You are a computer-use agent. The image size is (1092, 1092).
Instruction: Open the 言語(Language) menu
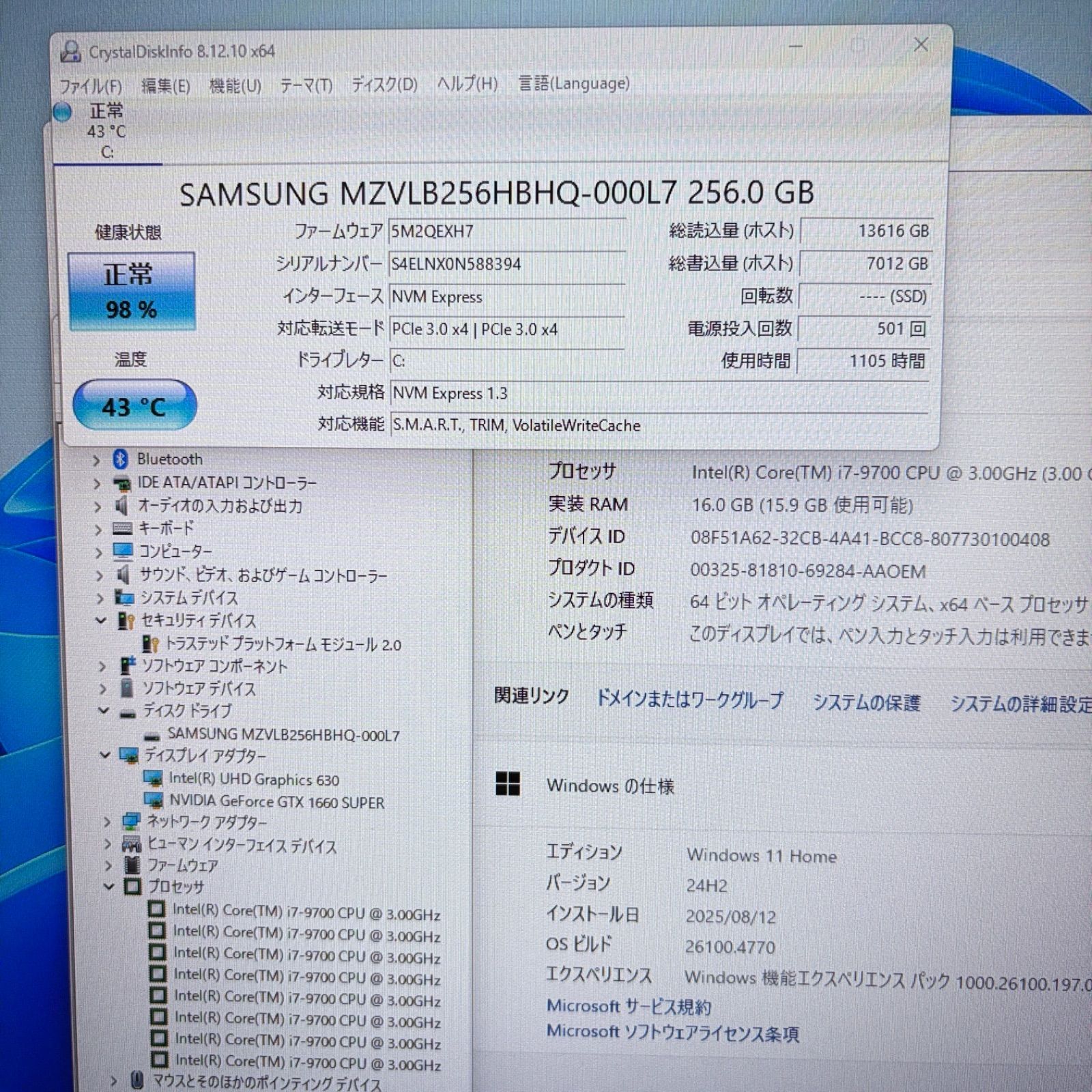pyautogui.click(x=574, y=83)
